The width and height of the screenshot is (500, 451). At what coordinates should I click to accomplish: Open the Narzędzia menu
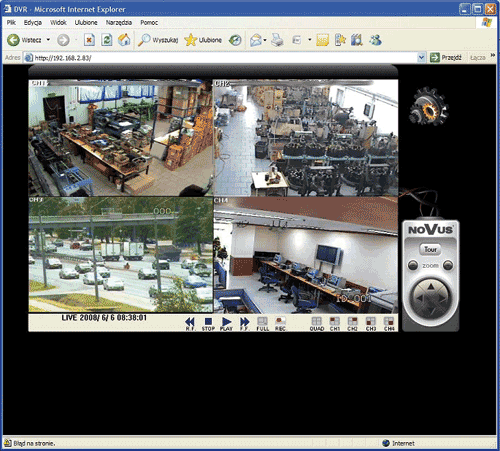[119, 22]
